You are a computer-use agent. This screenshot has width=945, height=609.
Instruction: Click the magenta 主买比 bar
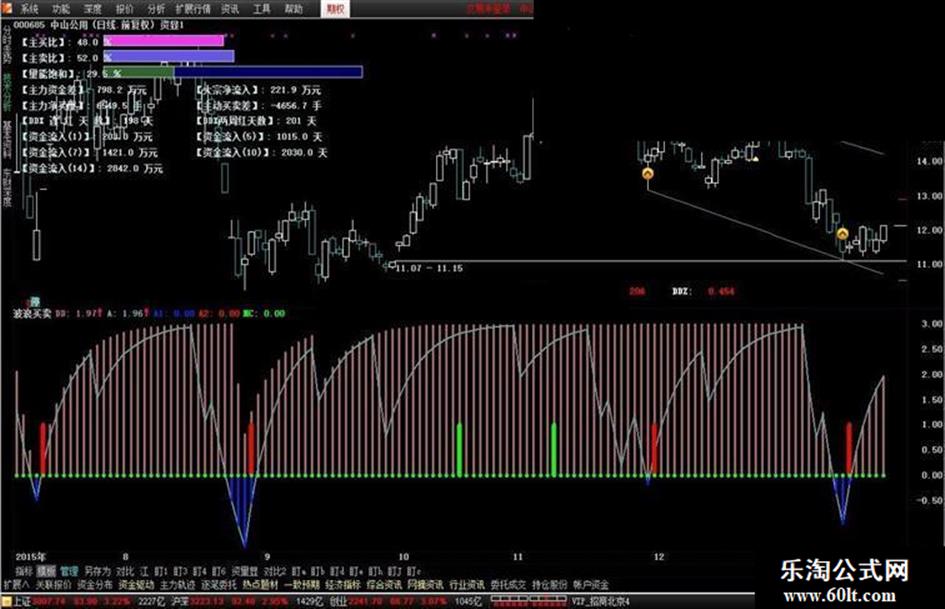point(164,40)
